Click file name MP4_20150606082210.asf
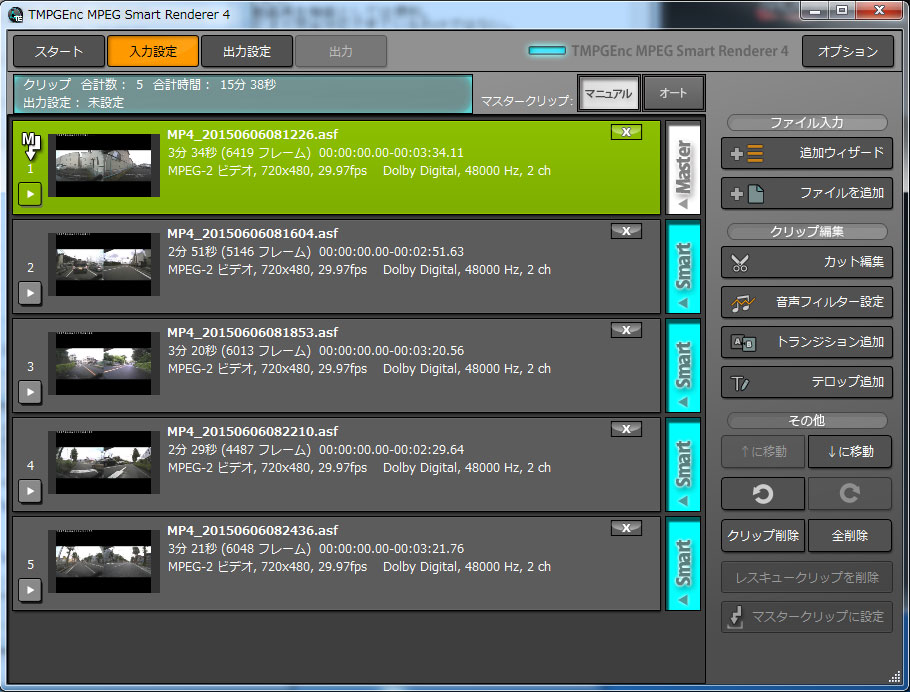910x692 pixels. pos(252,431)
